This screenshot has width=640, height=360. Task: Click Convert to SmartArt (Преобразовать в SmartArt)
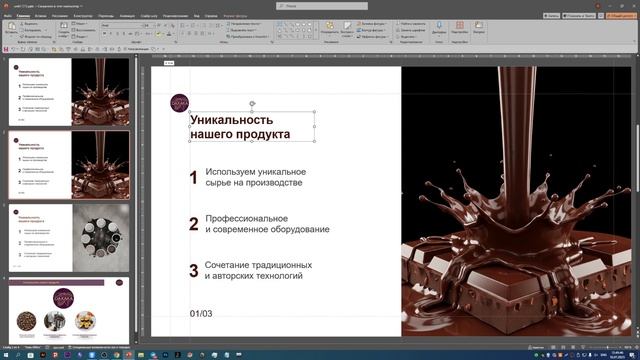249,37
